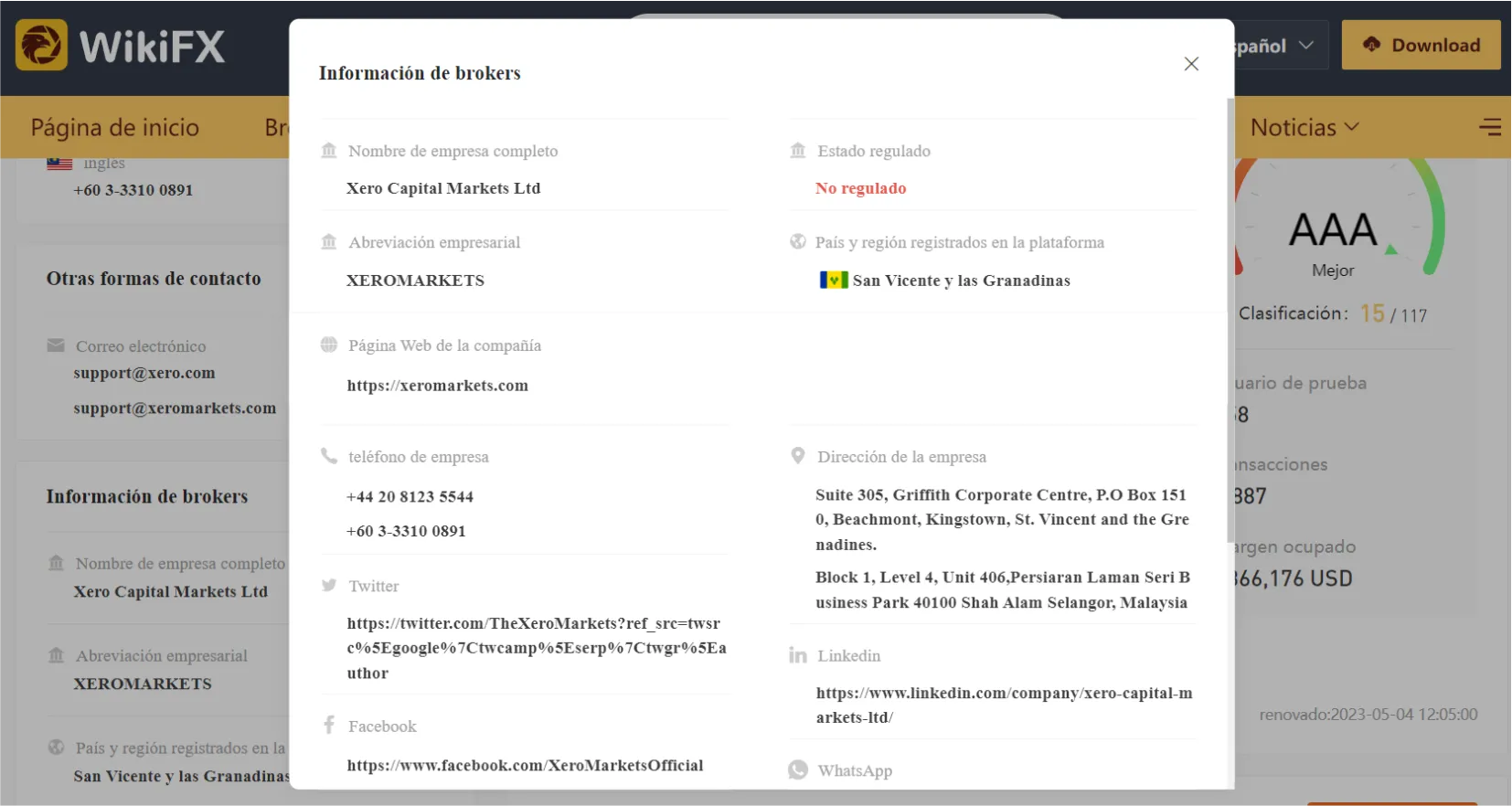The image size is (1512, 806).
Task: Click the Twitter bird icon
Action: coord(329,585)
